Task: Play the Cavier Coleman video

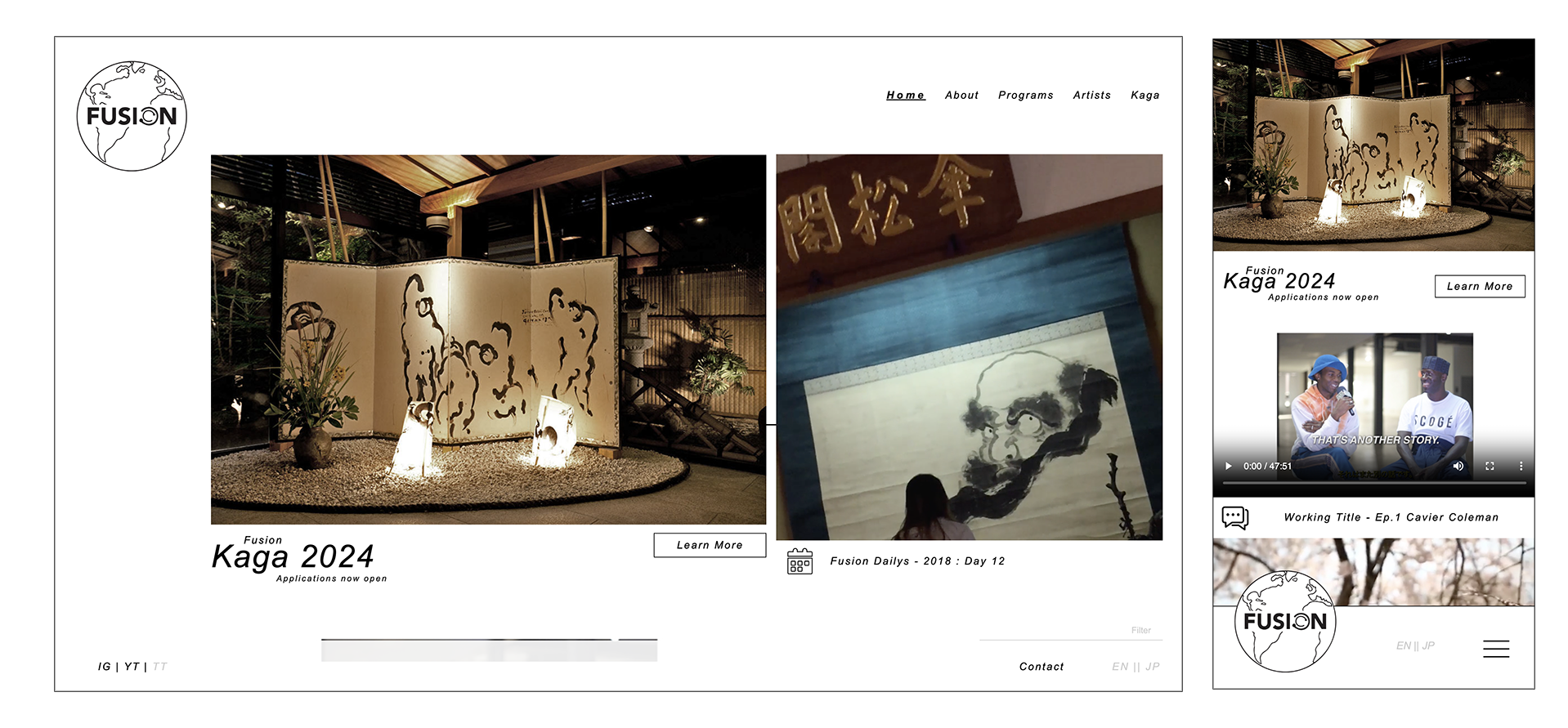Action: click(1228, 466)
